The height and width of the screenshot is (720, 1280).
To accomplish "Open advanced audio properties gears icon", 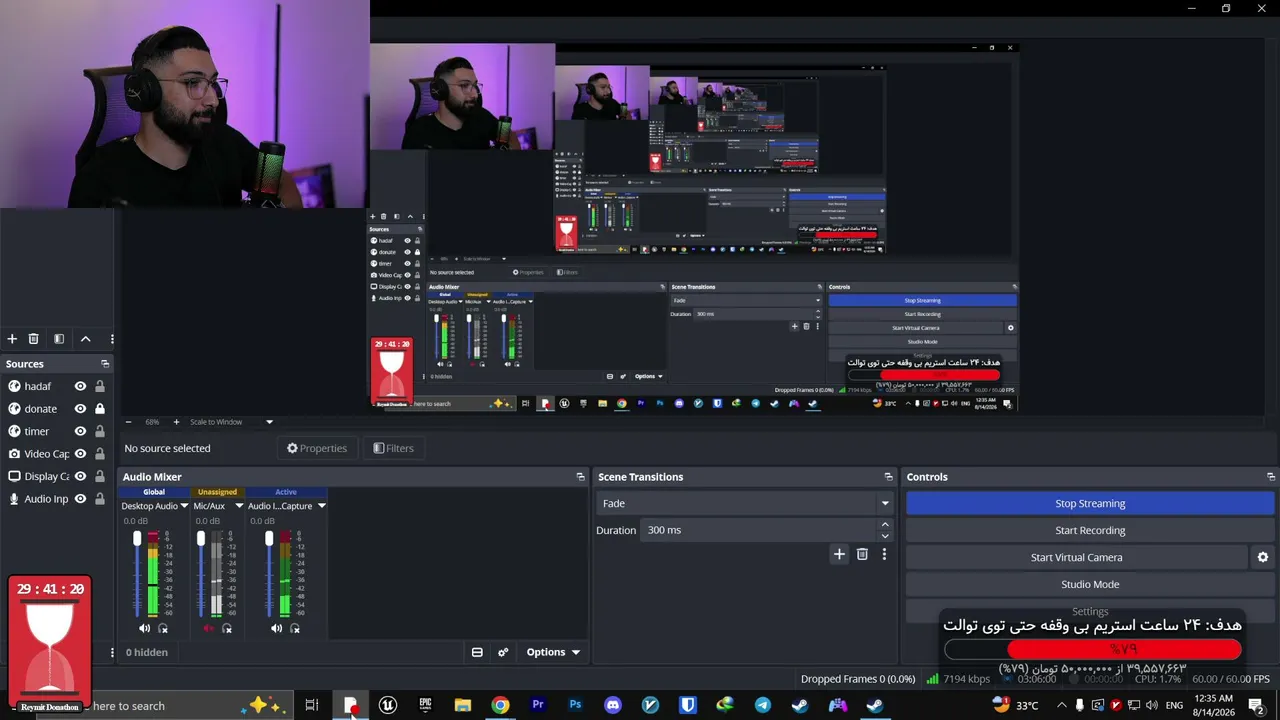I will click(x=503, y=652).
